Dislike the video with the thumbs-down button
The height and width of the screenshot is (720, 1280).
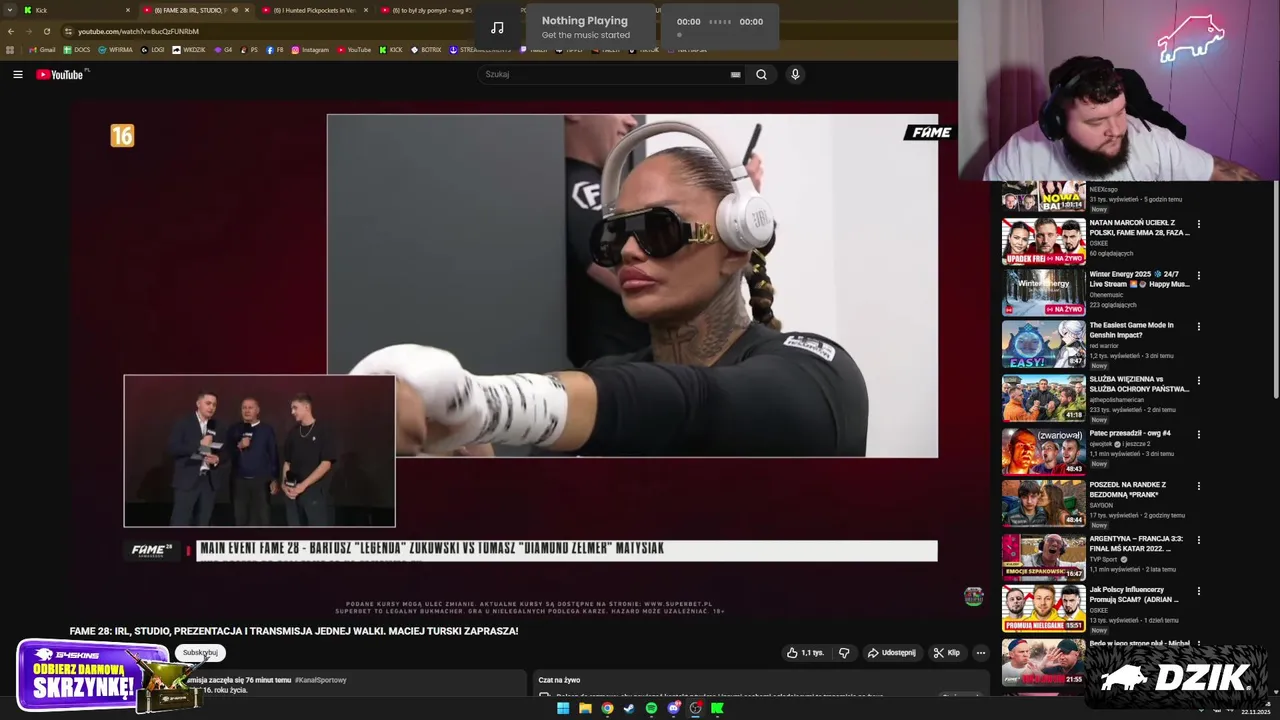844,653
